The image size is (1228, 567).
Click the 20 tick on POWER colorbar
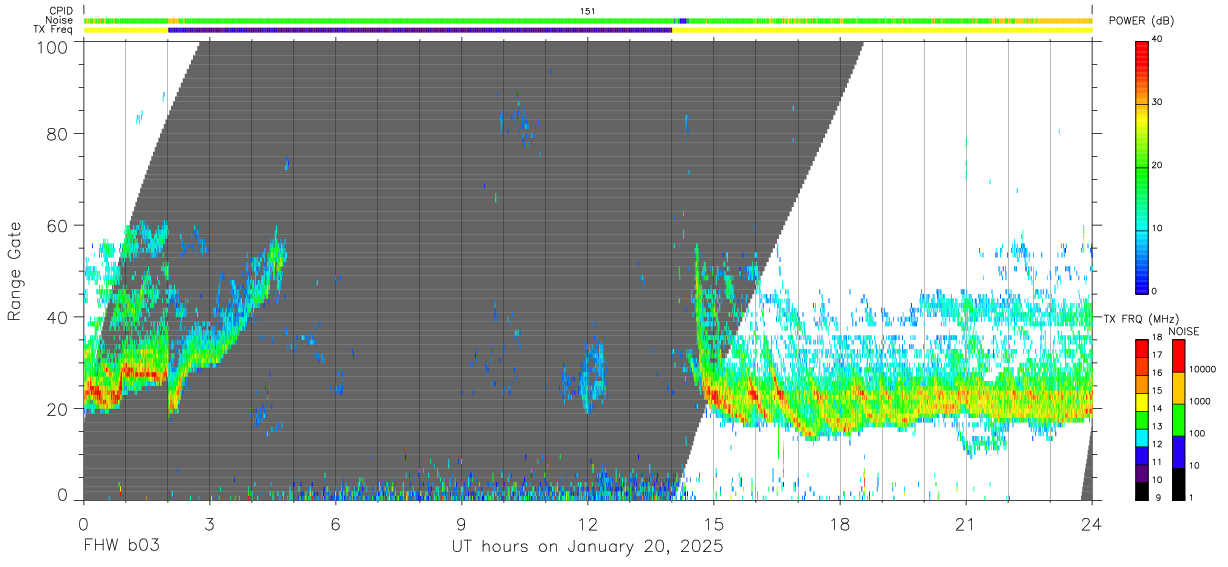1158,166
